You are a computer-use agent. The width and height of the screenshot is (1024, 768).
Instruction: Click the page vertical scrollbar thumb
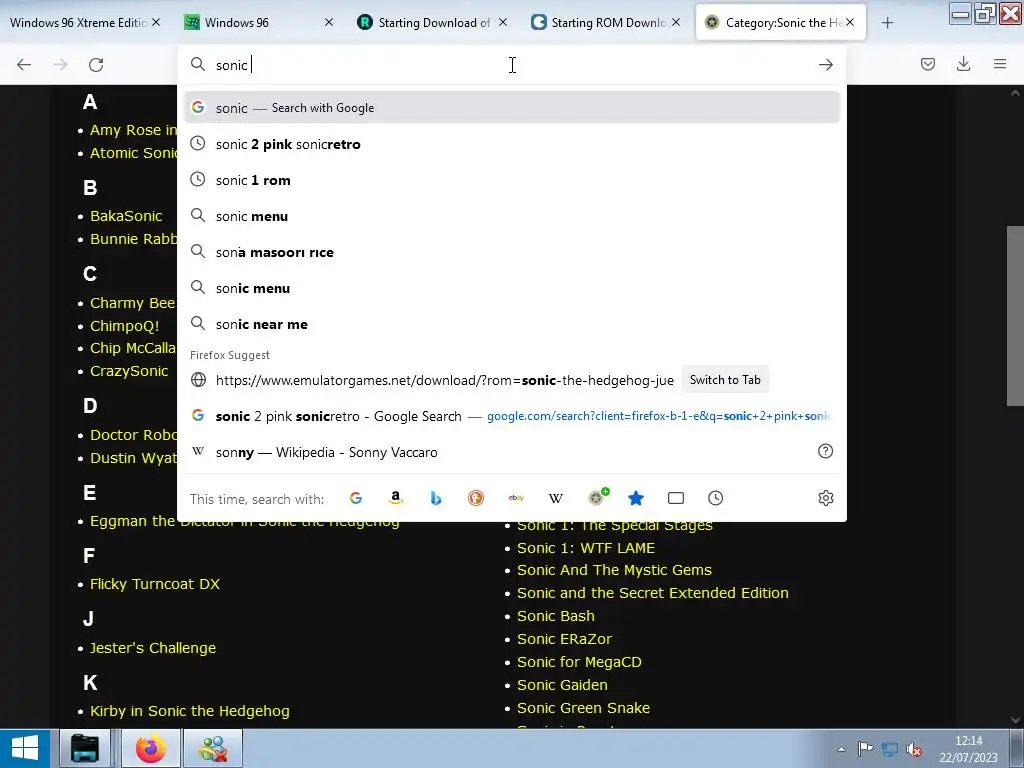point(1015,315)
